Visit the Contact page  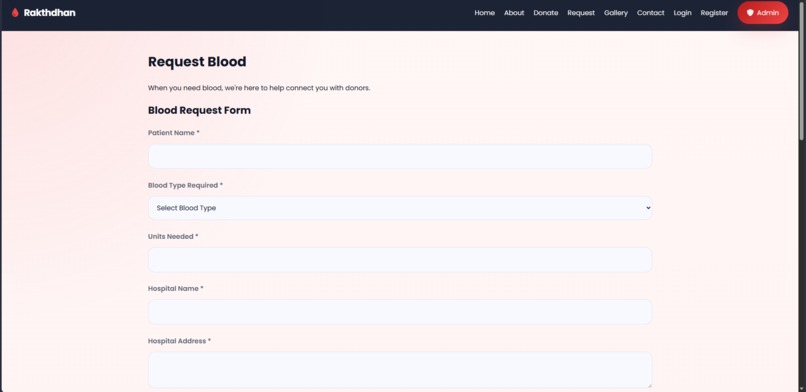(x=650, y=13)
